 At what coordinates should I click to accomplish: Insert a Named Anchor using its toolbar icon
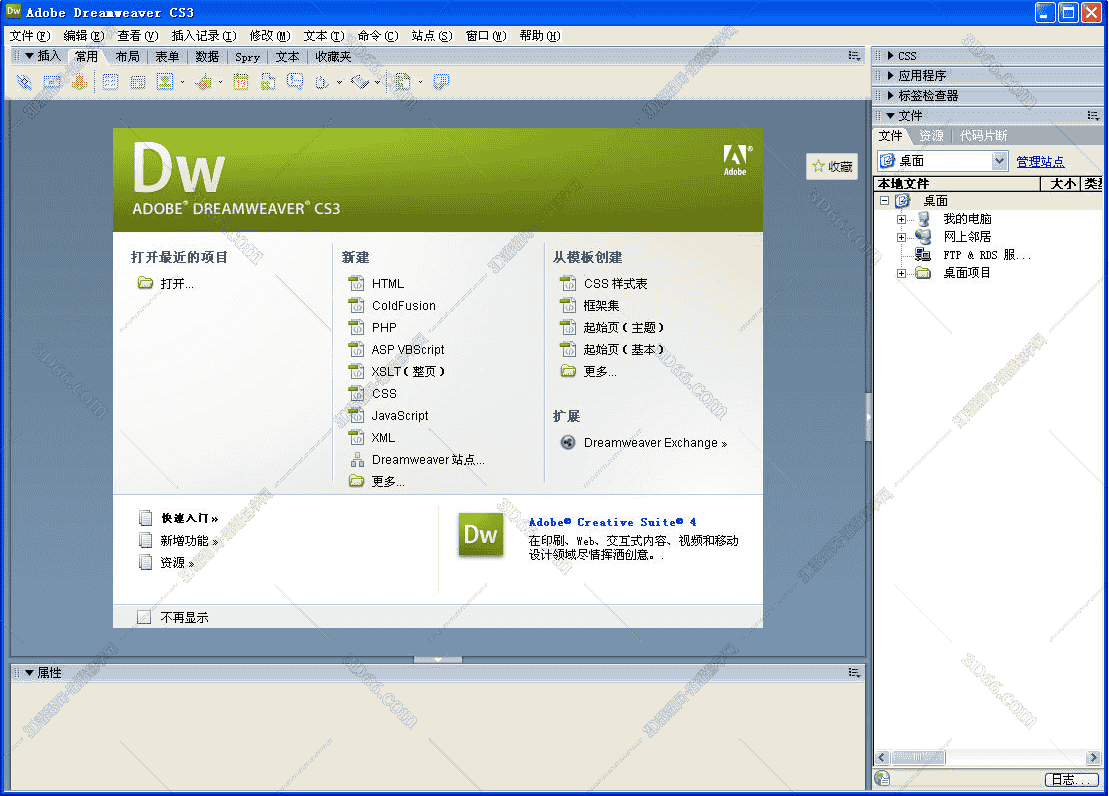pos(80,81)
